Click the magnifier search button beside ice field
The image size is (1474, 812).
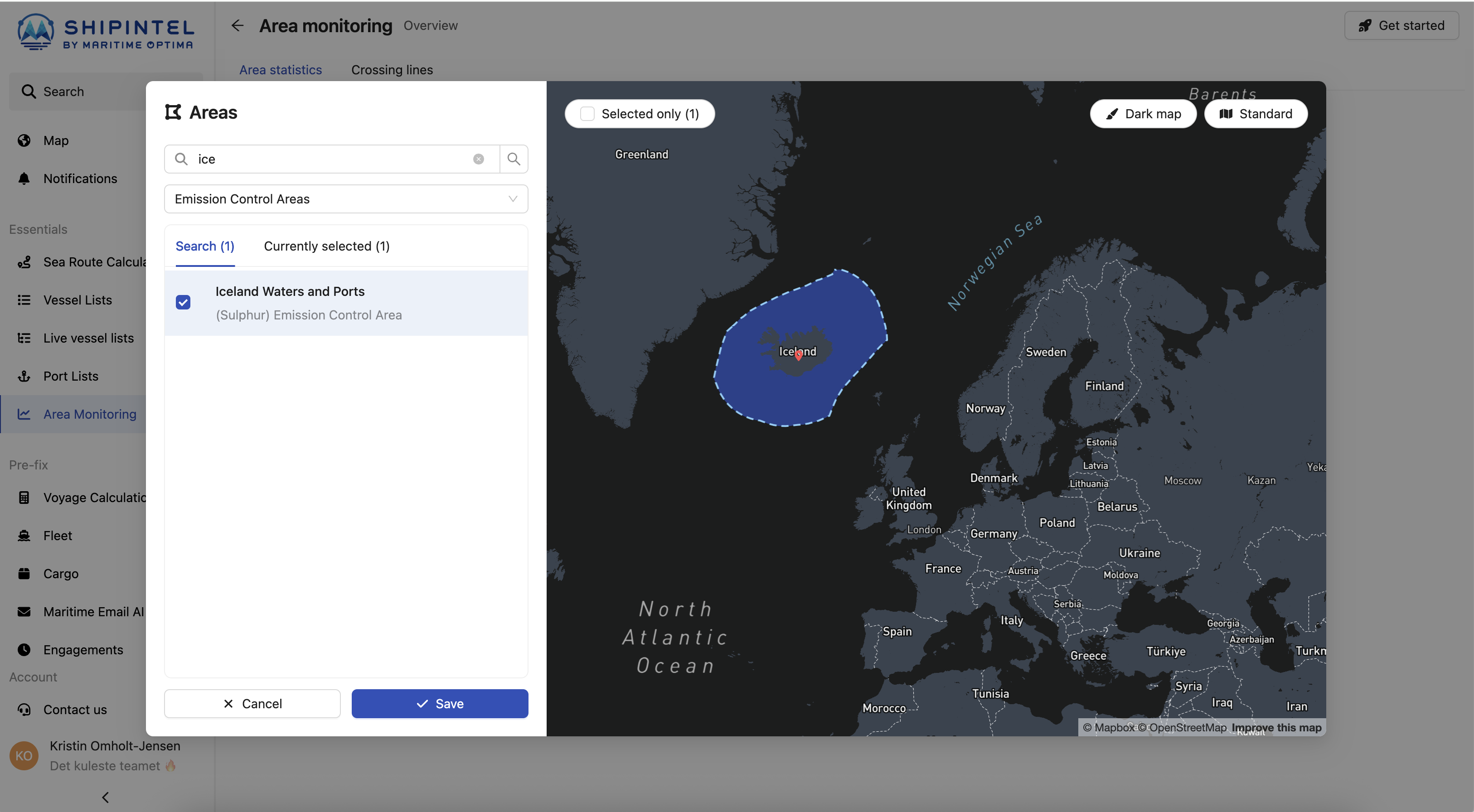(513, 159)
